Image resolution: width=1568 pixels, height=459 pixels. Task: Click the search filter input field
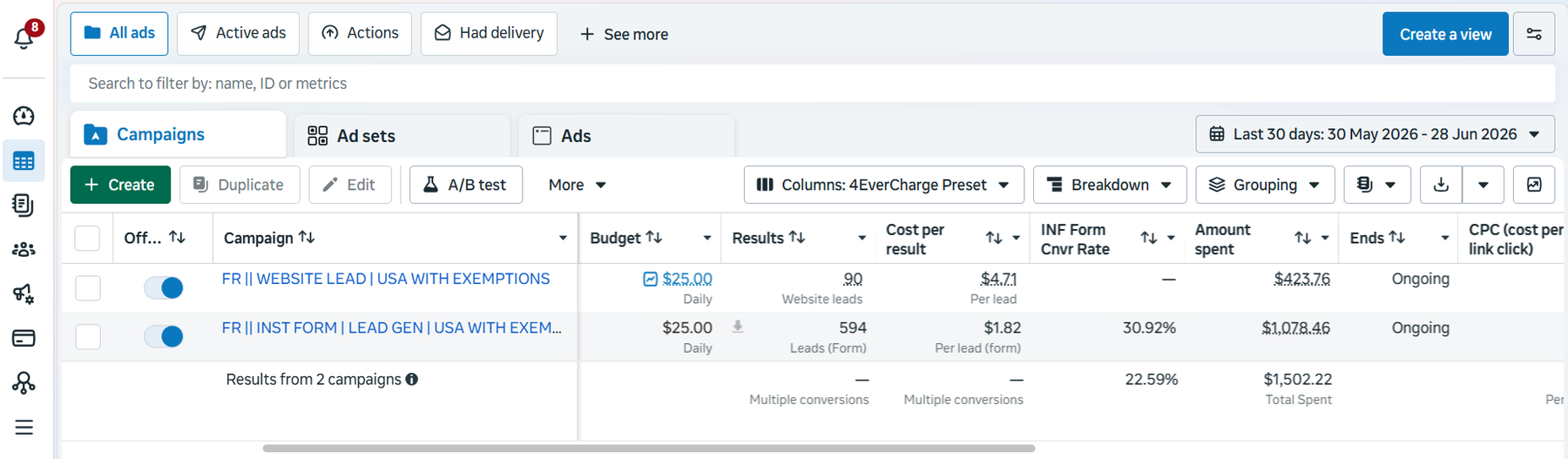point(812,84)
